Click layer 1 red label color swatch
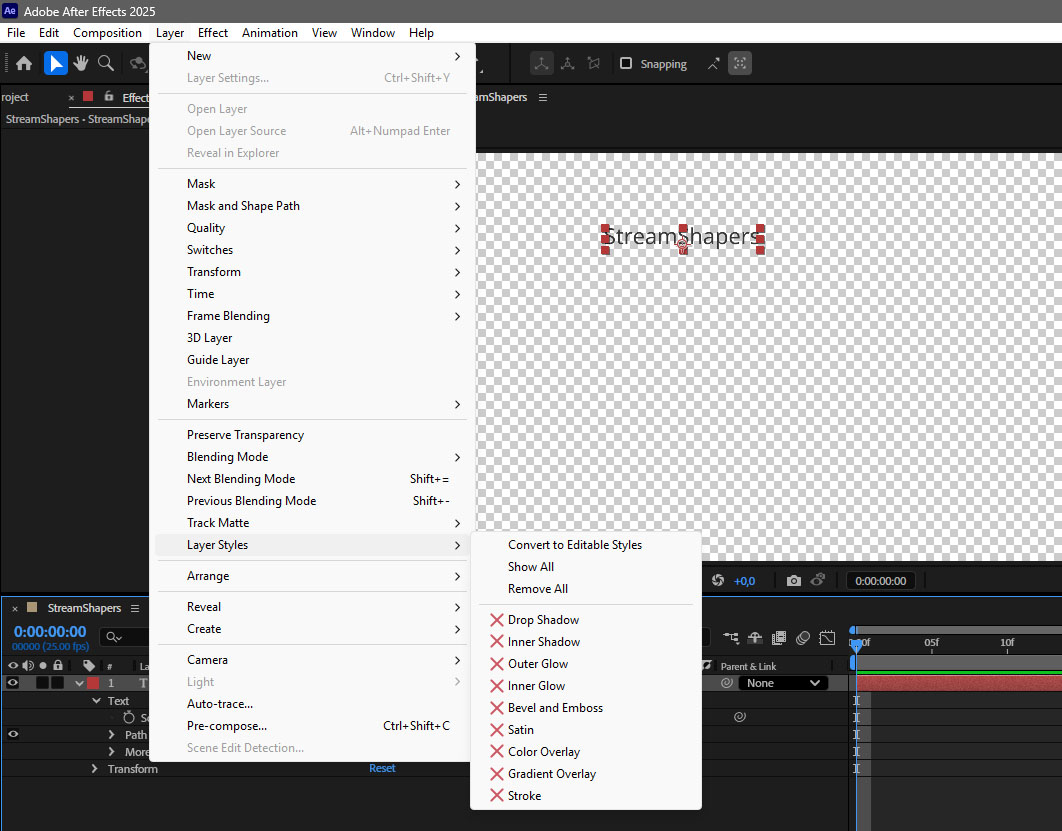1062x831 pixels. point(93,683)
